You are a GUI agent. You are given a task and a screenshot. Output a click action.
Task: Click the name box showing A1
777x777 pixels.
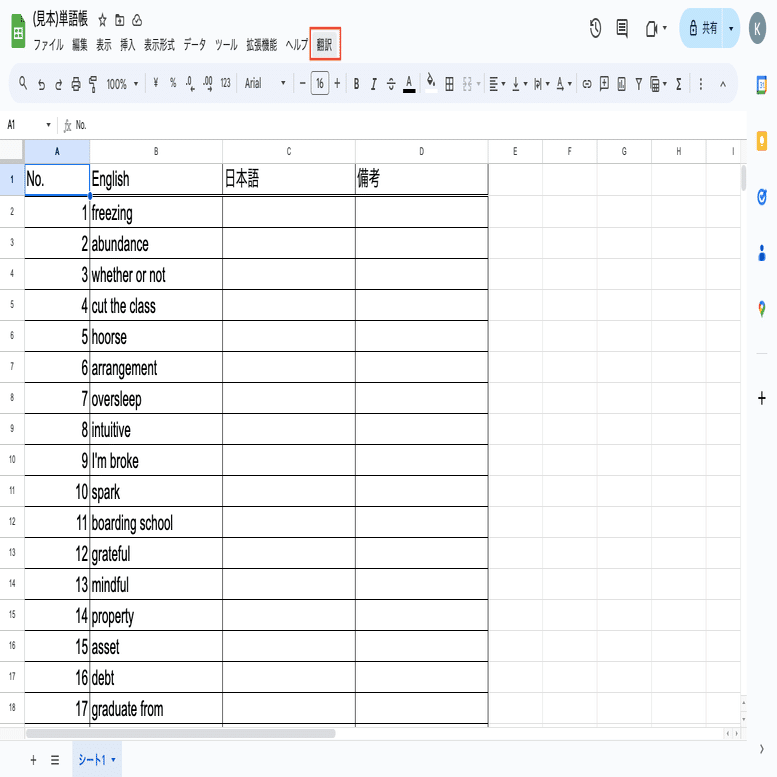(29, 125)
